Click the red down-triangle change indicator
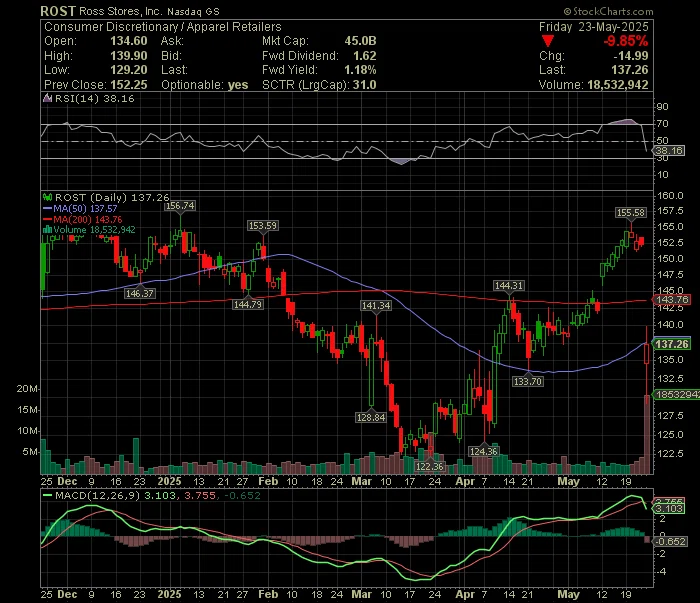This screenshot has width=700, height=603. click(x=548, y=42)
